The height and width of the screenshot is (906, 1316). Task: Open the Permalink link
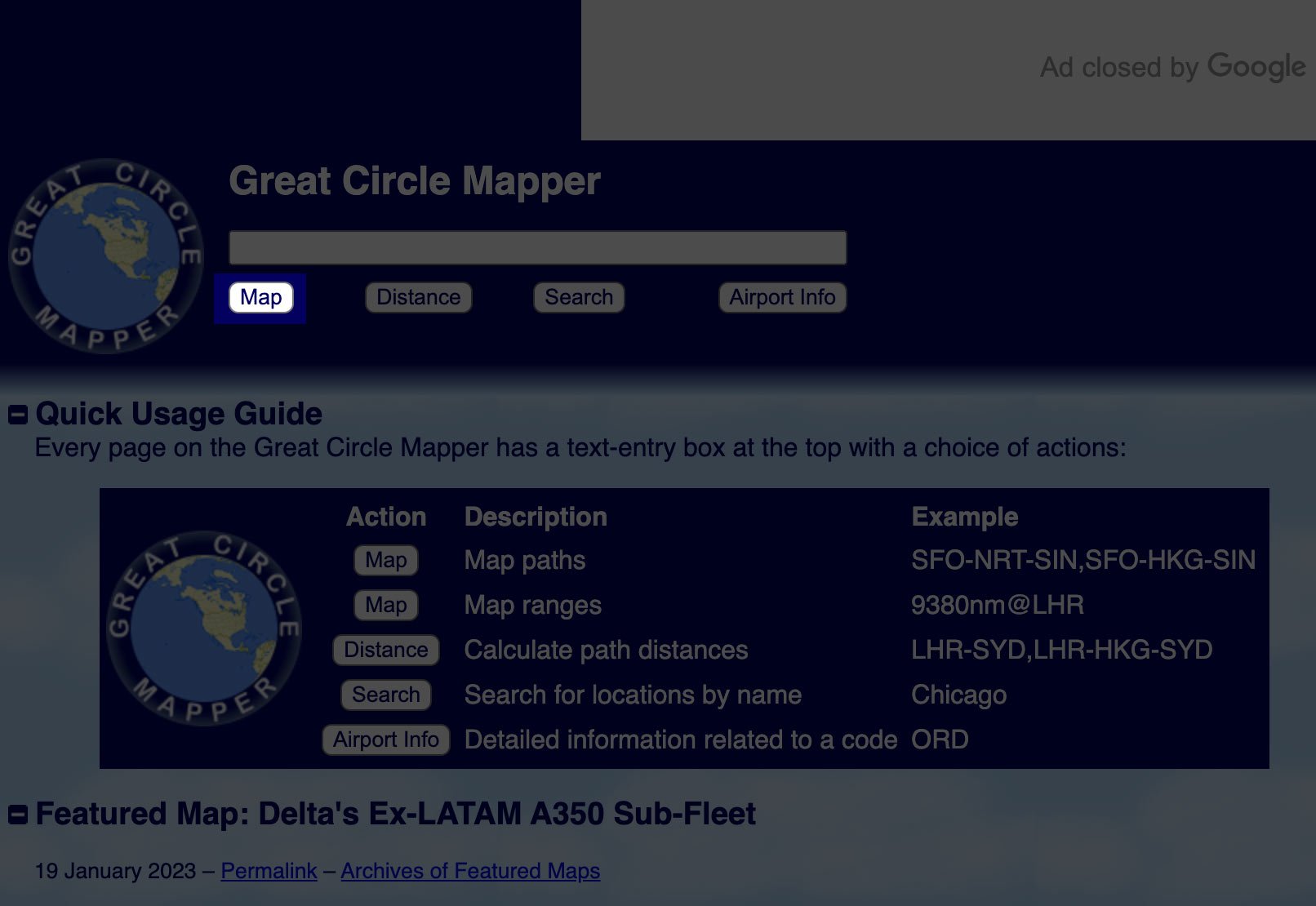tap(269, 871)
